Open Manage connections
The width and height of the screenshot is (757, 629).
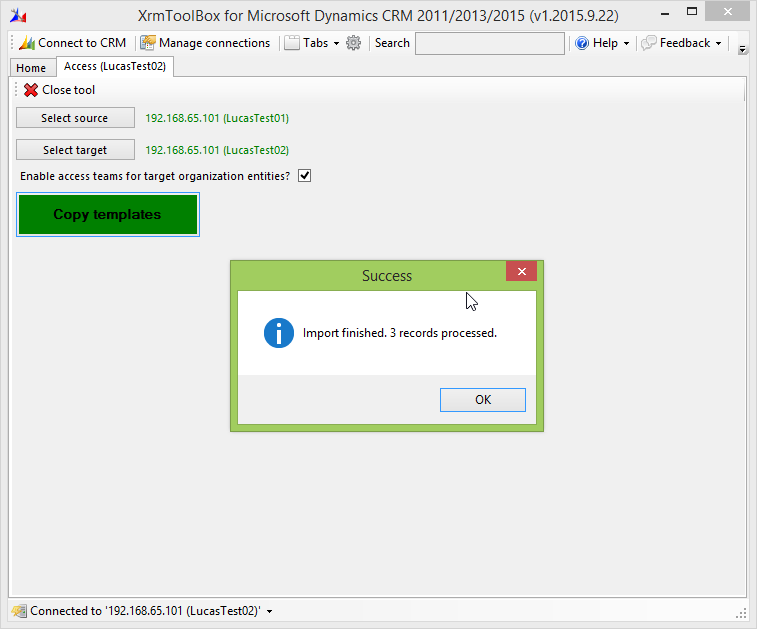(205, 43)
